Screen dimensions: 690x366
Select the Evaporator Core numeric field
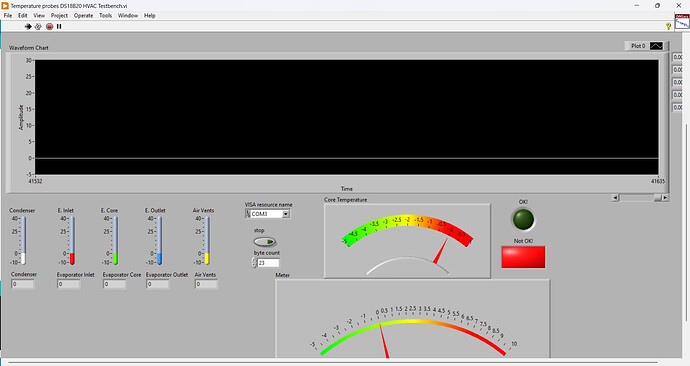click(114, 284)
